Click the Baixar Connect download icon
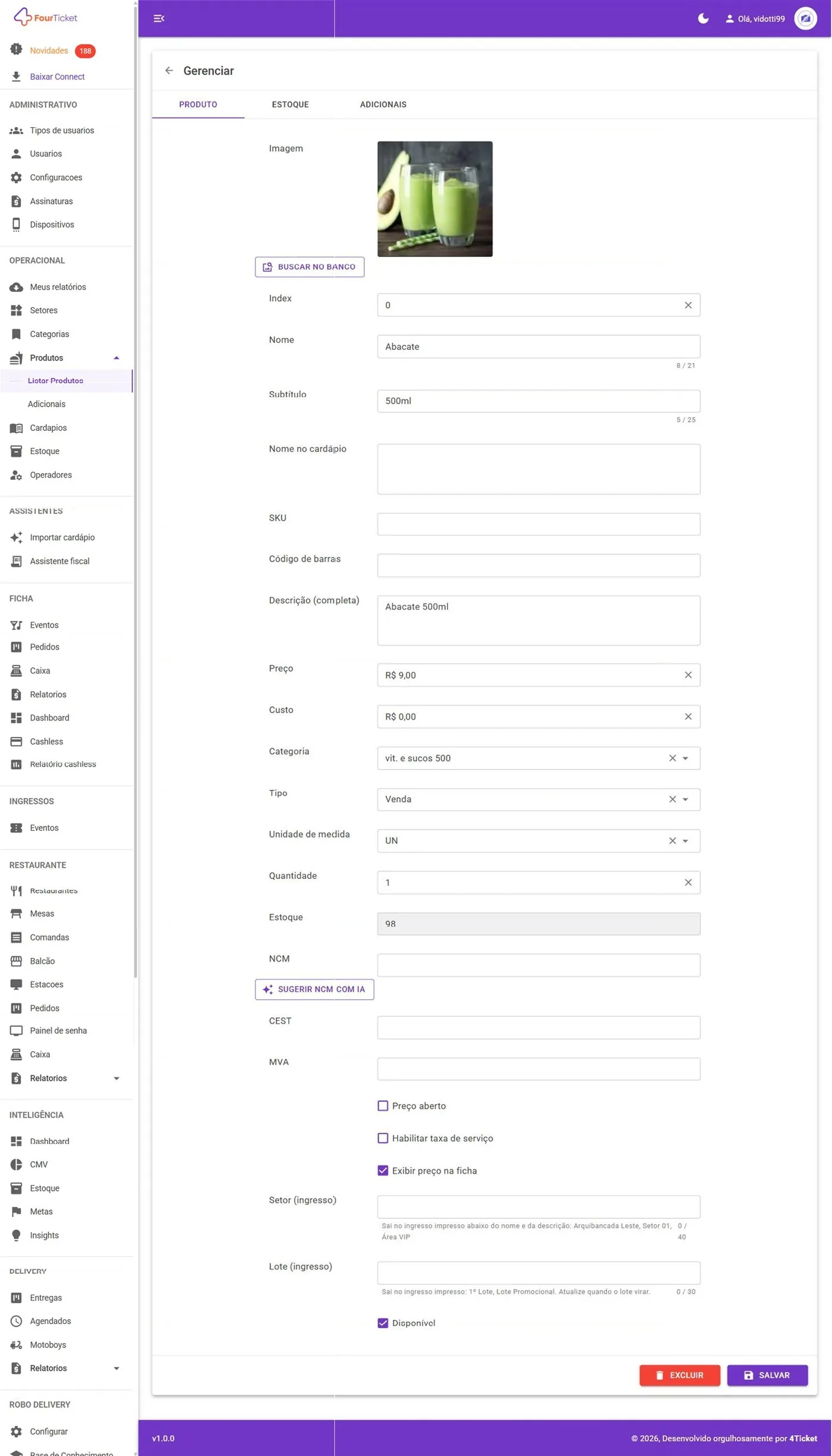832x1456 pixels. 16,77
